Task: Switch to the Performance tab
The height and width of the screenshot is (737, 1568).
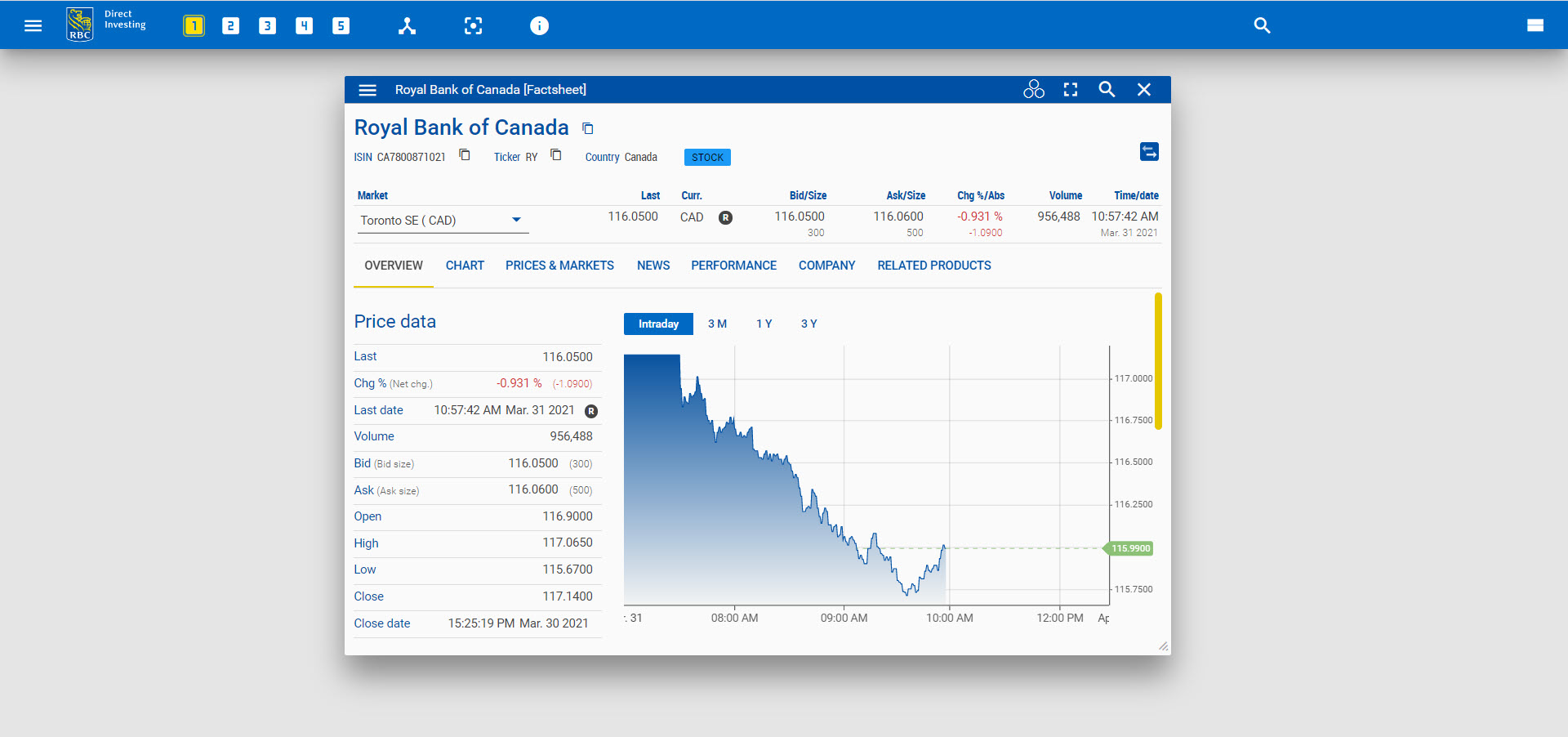Action: (733, 266)
